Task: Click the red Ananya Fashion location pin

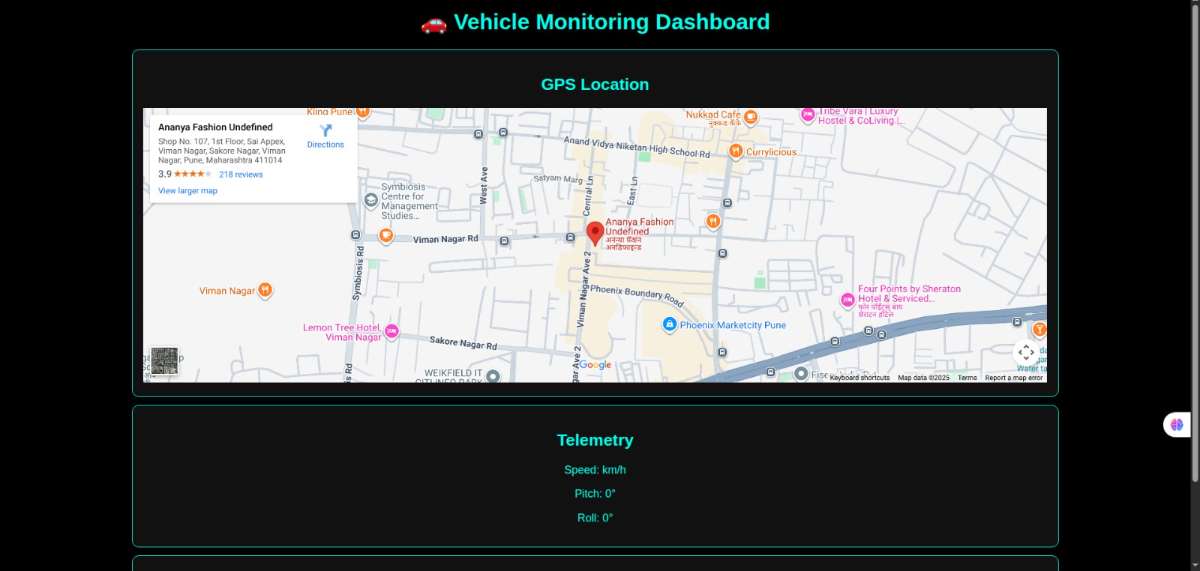Action: pyautogui.click(x=595, y=233)
